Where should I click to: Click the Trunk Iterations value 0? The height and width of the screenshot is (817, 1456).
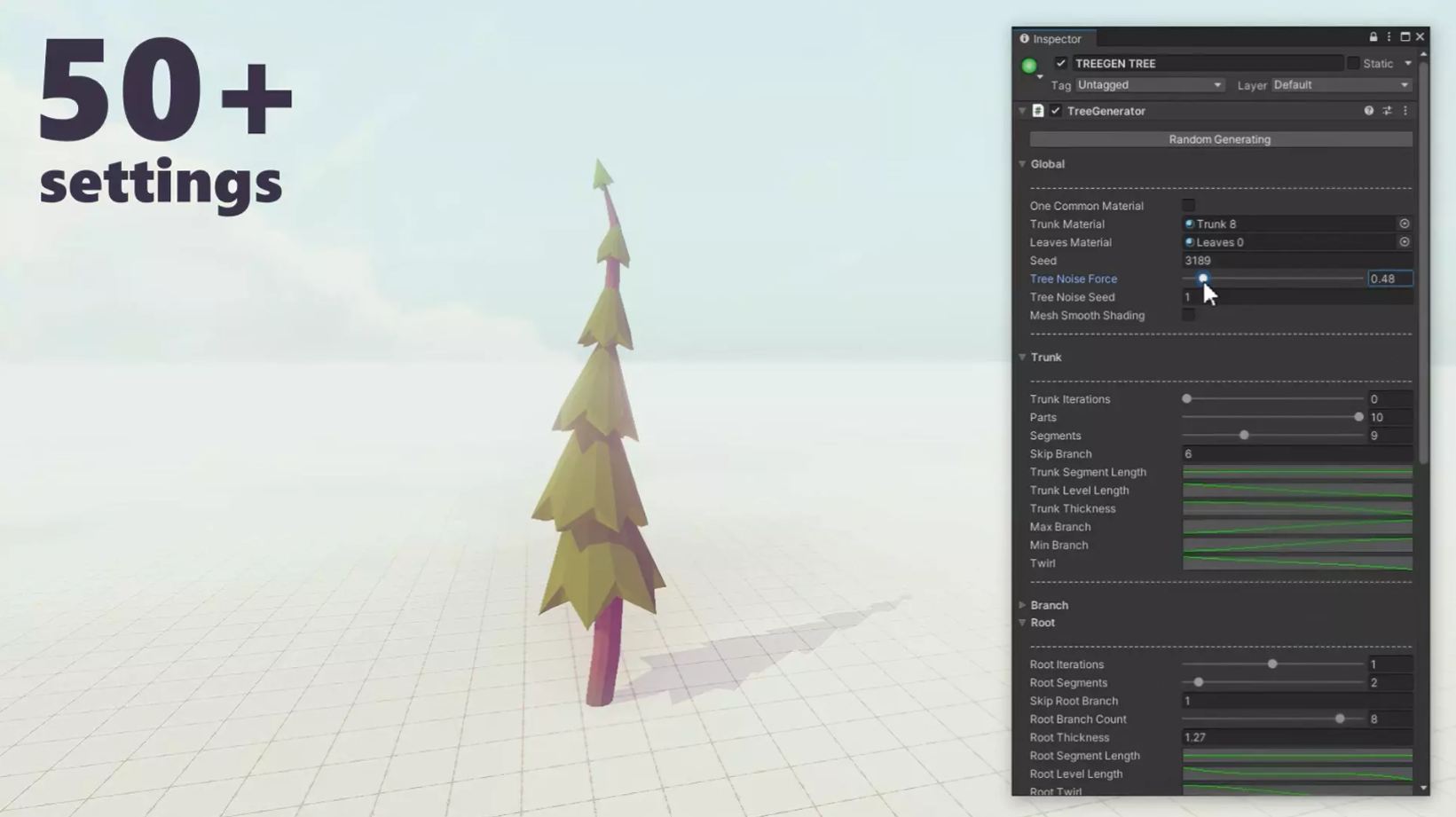(1389, 399)
